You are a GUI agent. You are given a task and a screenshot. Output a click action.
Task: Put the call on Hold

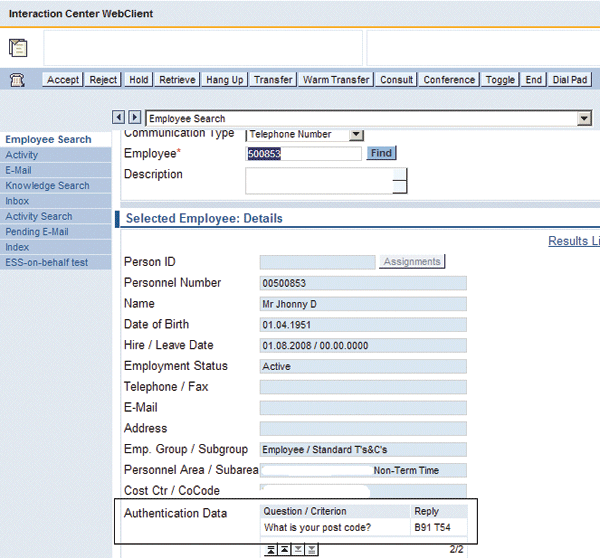[x=139, y=80]
